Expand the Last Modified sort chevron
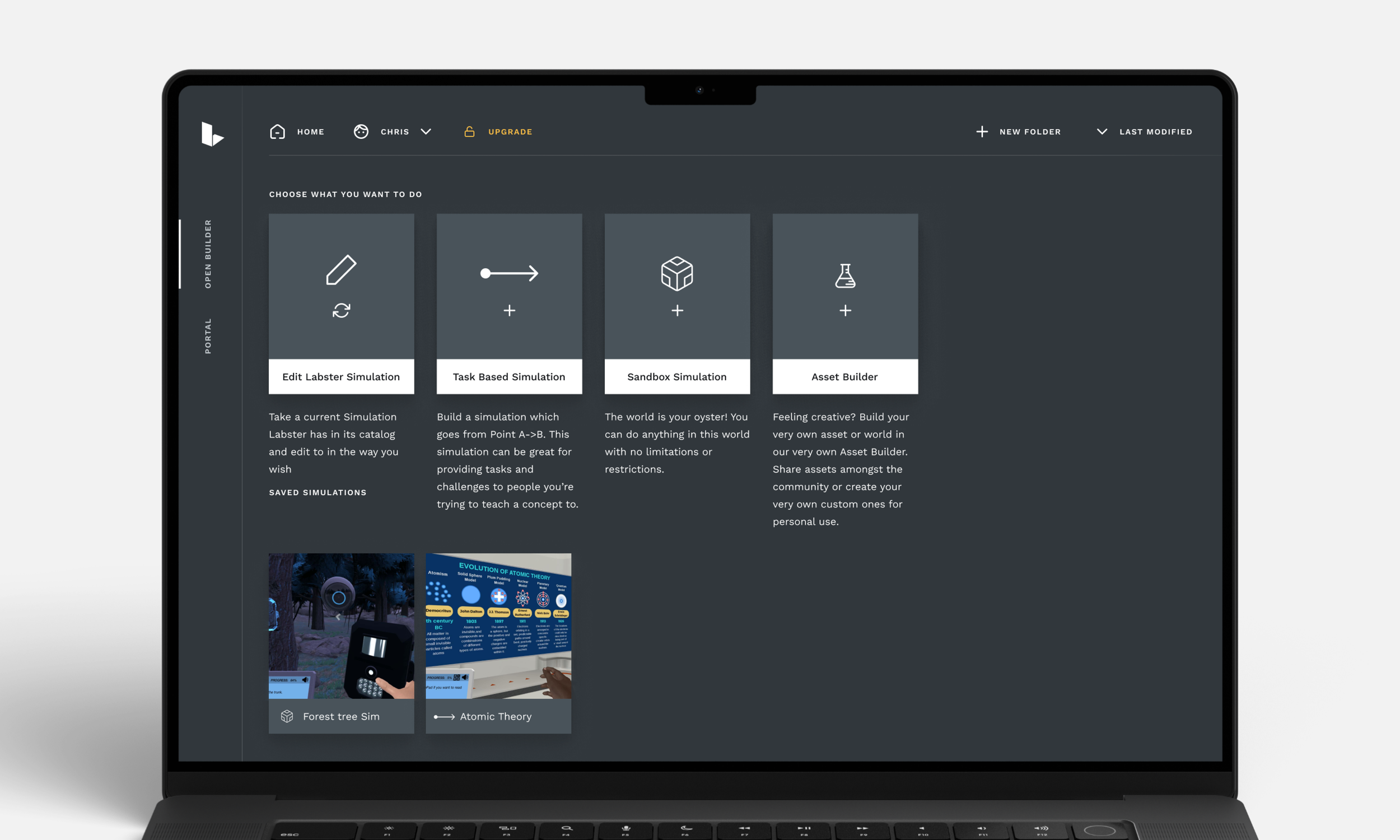1400x840 pixels. (1102, 132)
